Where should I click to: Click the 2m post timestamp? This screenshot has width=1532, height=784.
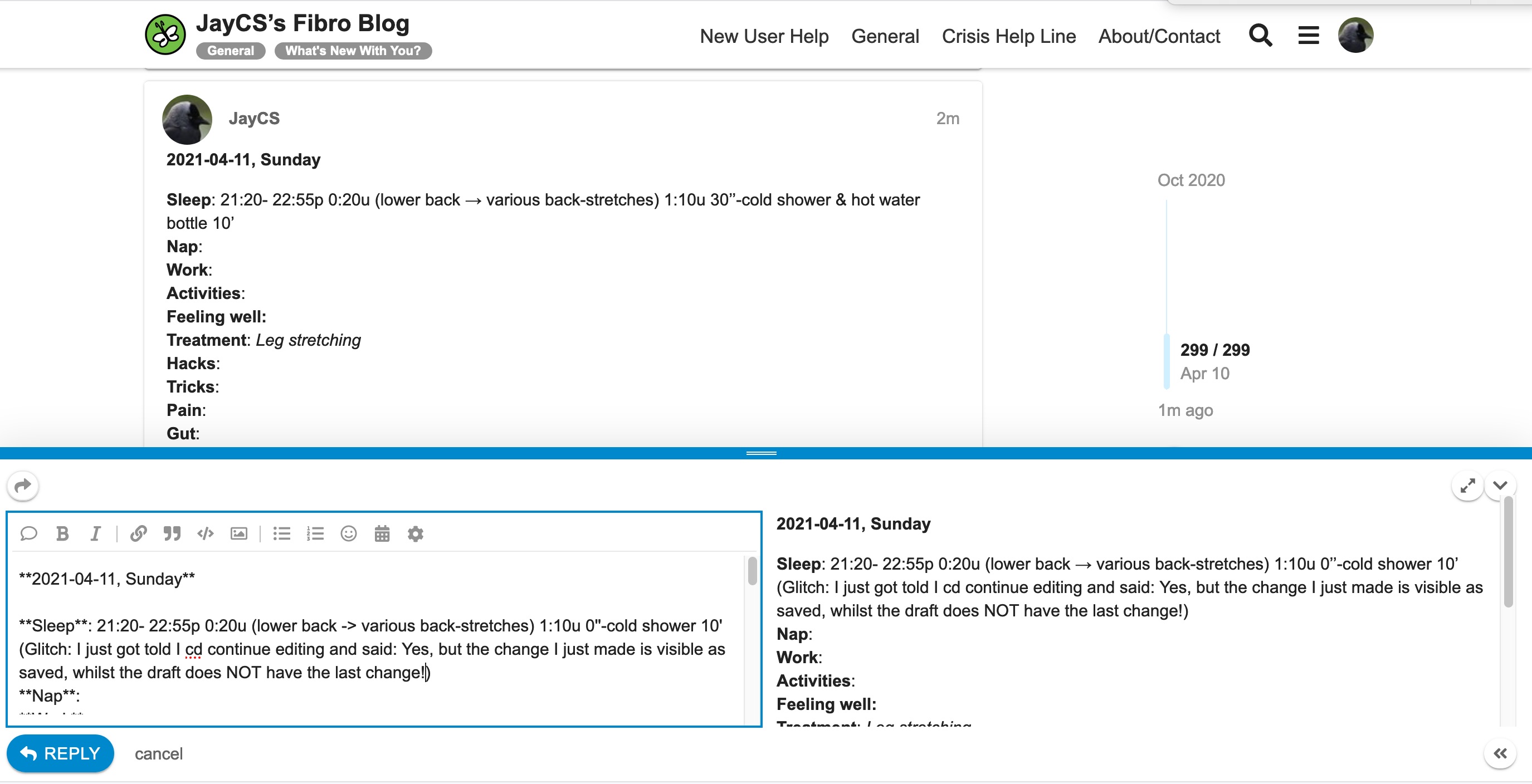948,118
